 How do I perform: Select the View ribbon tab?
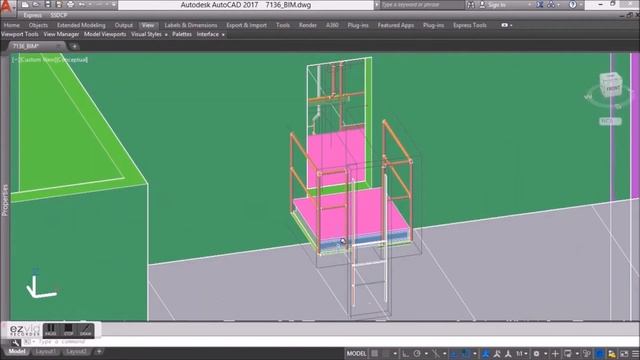click(148, 25)
